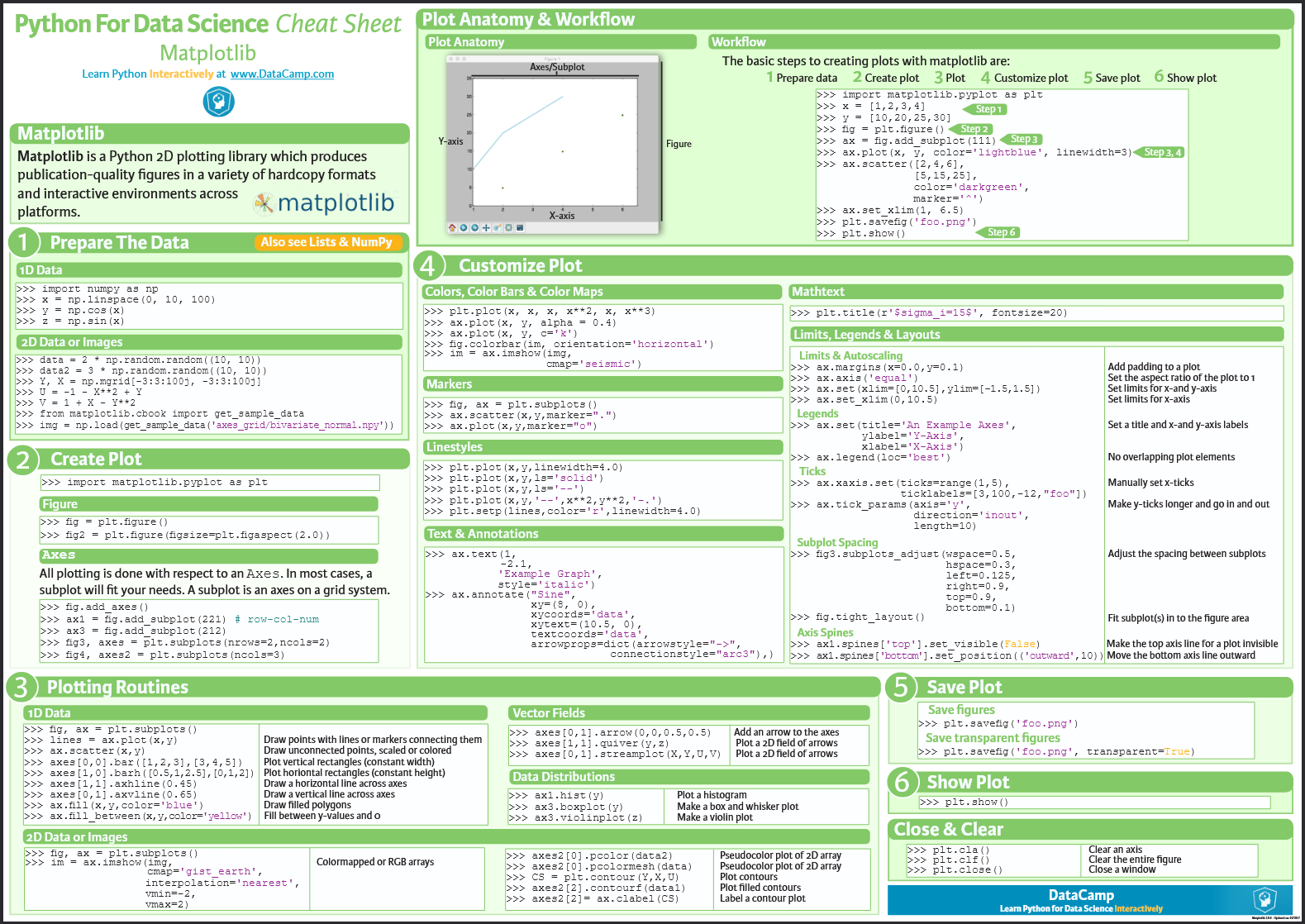The height and width of the screenshot is (924, 1305).
Task: Click the Forward arrow in the figure toolbar
Action: click(474, 227)
